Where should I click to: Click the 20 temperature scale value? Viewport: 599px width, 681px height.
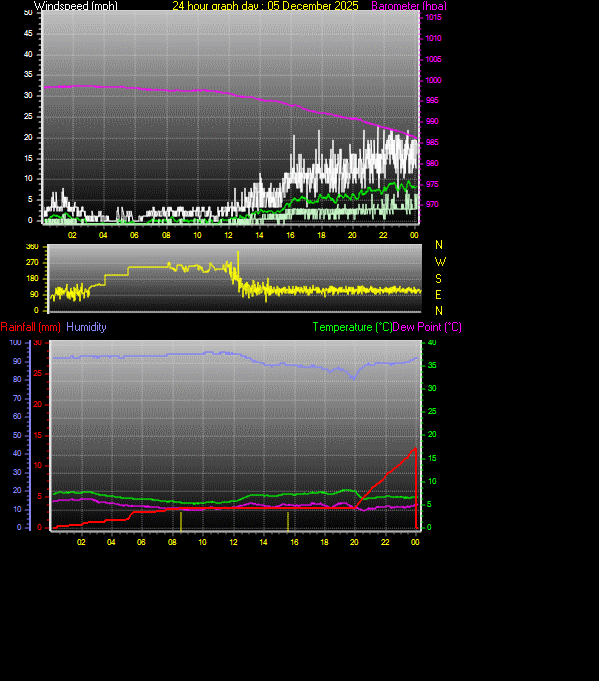(x=432, y=434)
